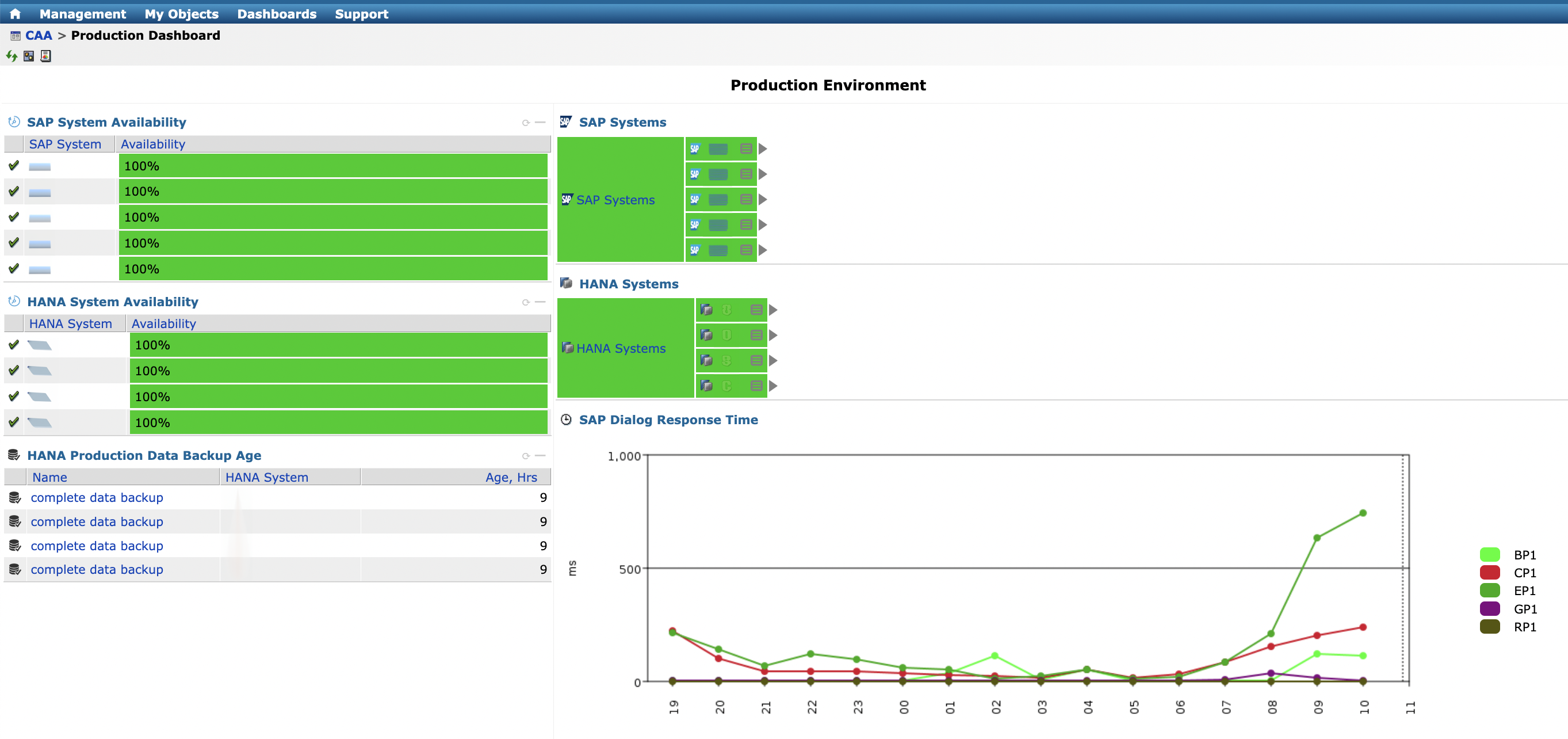
Task: Click the checkmark on the first SAP availability row
Action: (x=13, y=165)
